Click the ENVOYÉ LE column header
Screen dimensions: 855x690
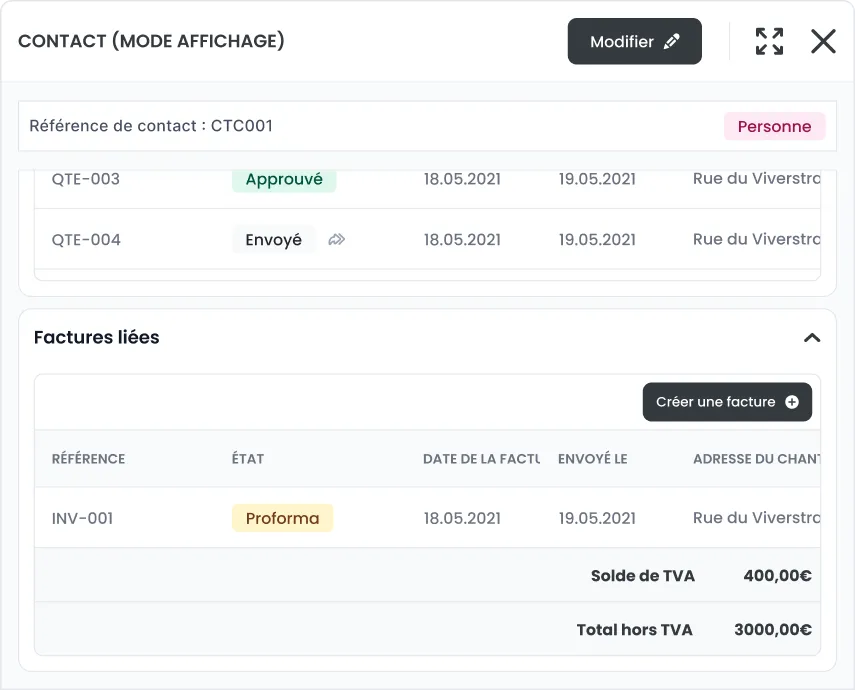(x=593, y=459)
